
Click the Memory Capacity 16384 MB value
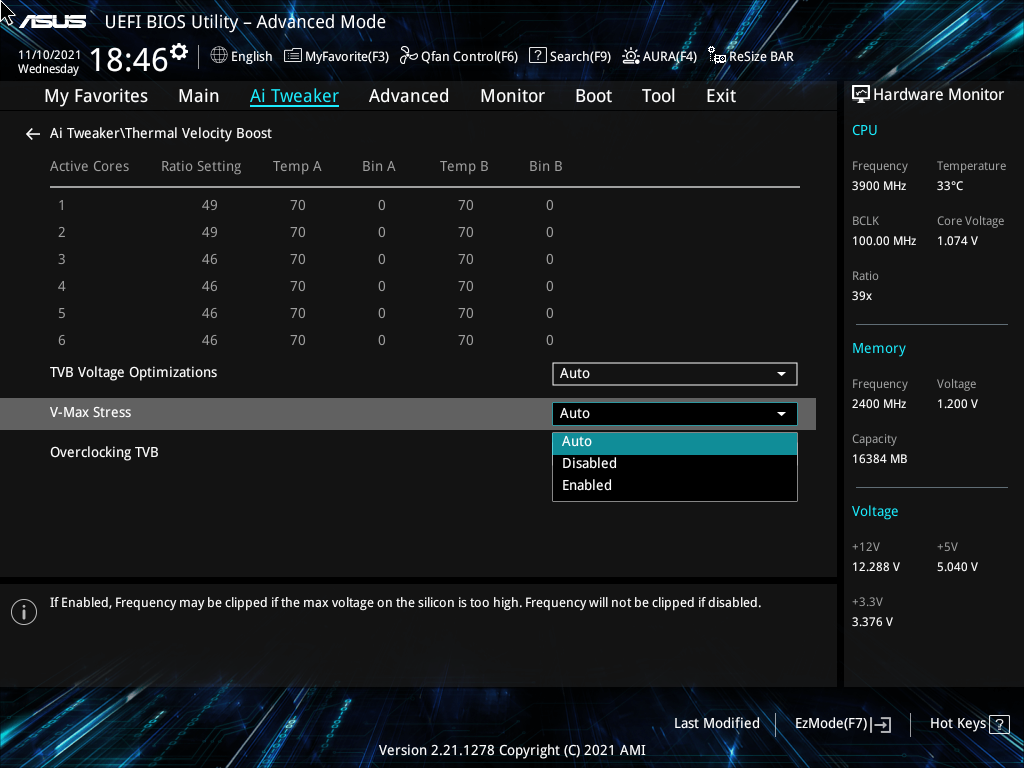[880, 459]
